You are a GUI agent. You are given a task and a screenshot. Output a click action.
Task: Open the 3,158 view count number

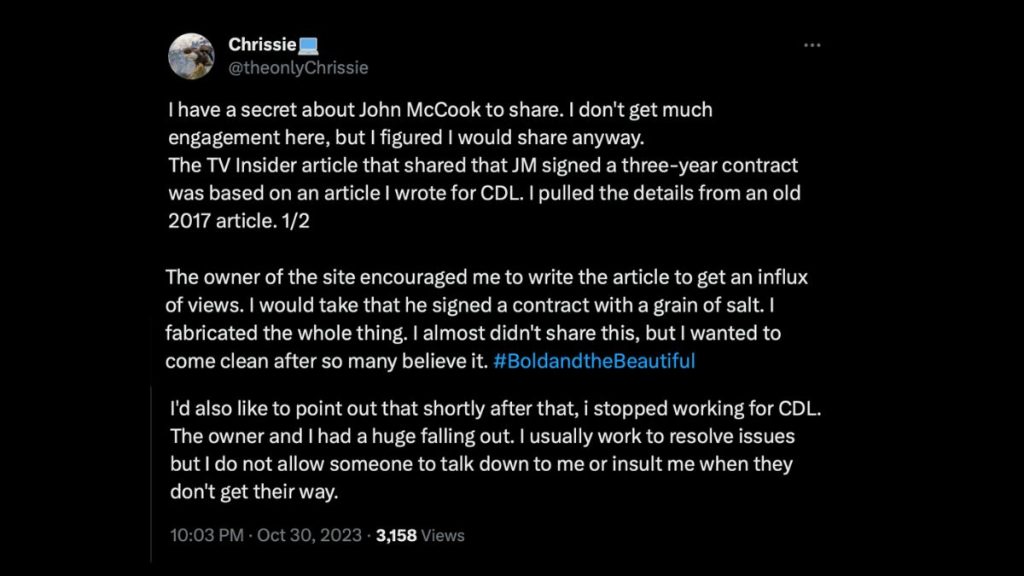[396, 535]
